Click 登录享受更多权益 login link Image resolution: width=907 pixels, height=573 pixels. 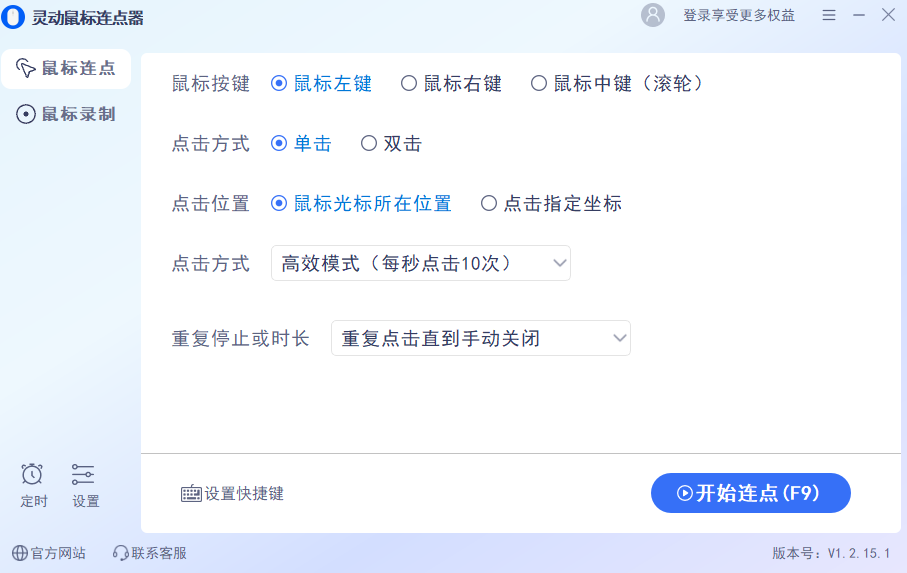coord(739,15)
